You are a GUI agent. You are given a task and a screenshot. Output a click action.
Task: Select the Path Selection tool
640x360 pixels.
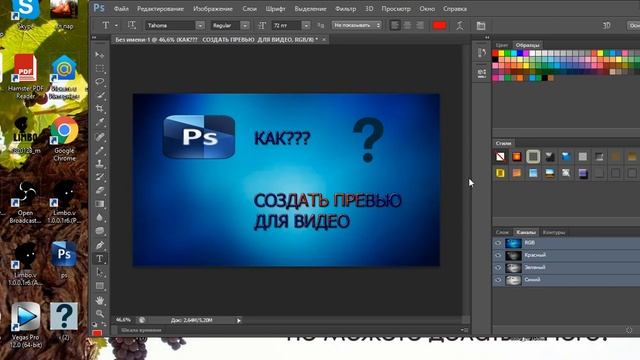click(x=100, y=272)
